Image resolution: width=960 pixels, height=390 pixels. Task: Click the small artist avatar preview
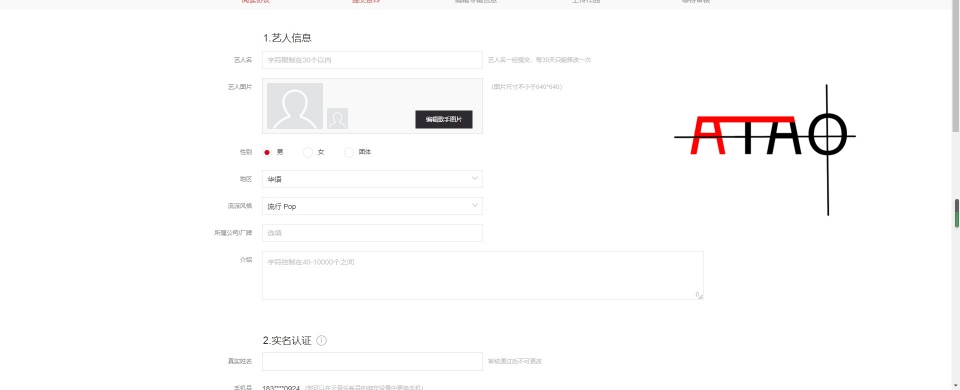coord(337,118)
